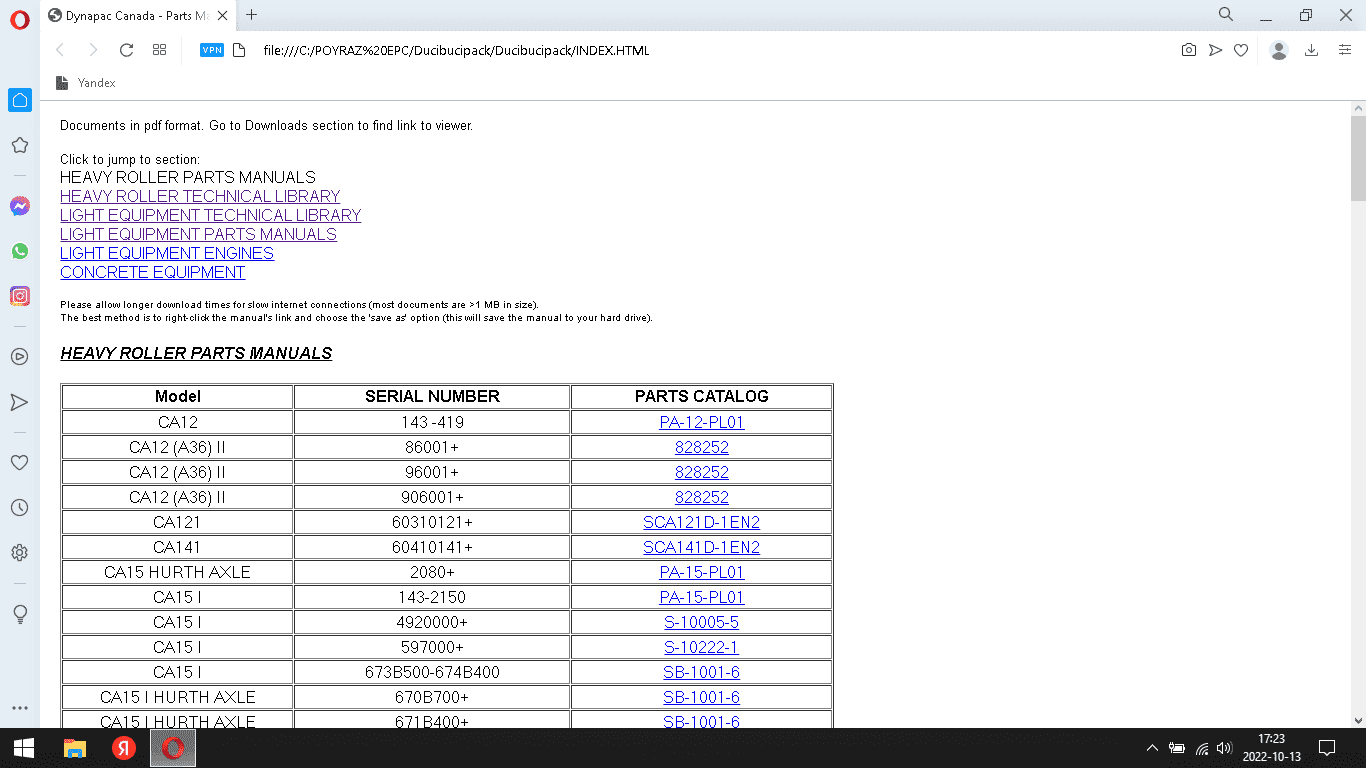
Task: Open parts catalog SCA121D-1EN2
Action: pos(701,522)
